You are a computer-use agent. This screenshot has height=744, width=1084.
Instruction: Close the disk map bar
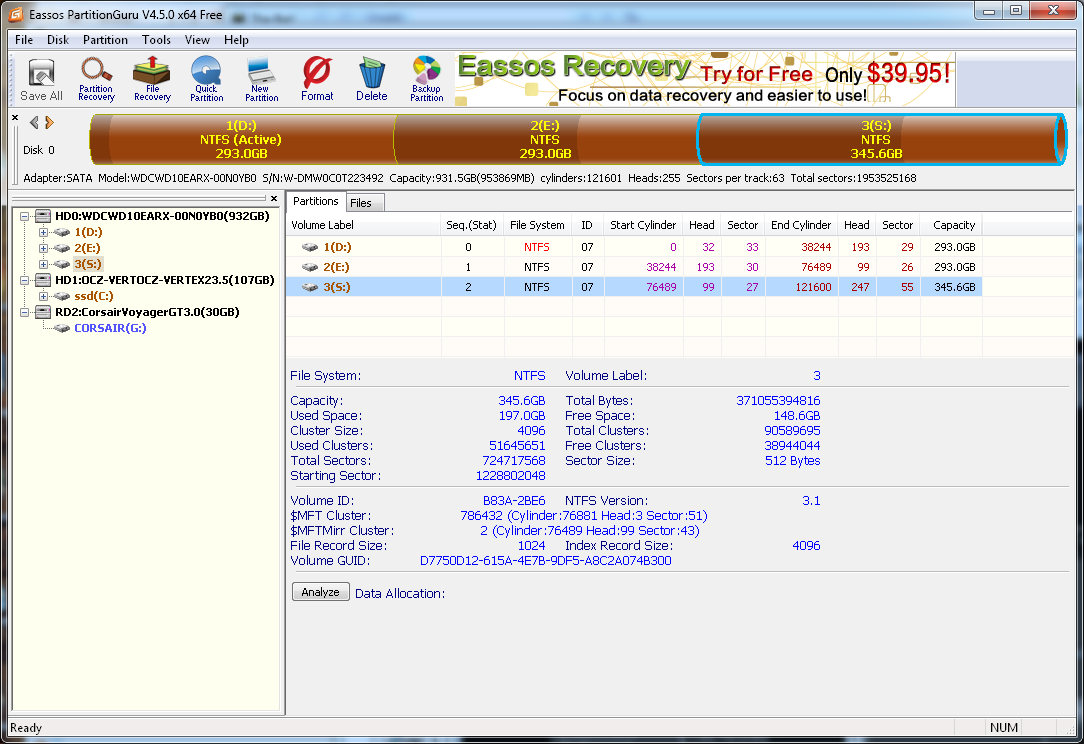[x=15, y=118]
